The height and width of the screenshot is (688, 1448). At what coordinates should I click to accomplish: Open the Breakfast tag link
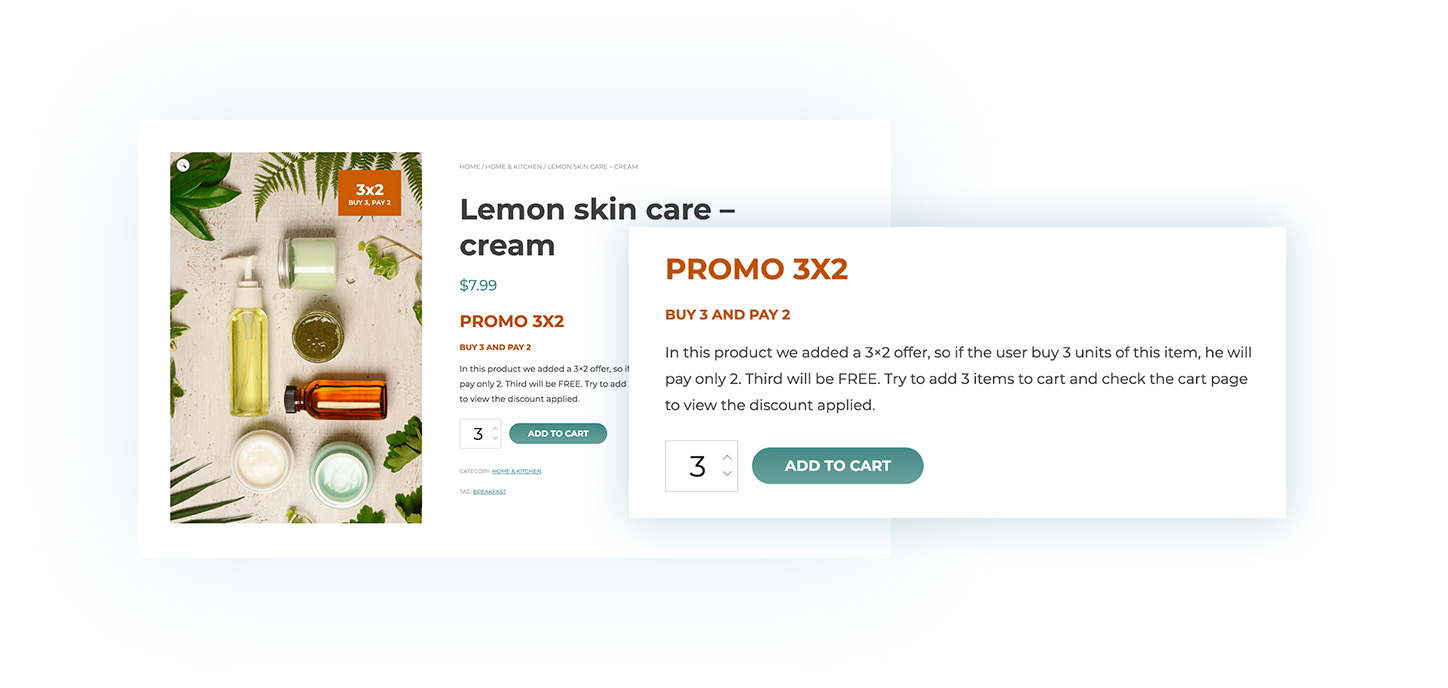[489, 492]
